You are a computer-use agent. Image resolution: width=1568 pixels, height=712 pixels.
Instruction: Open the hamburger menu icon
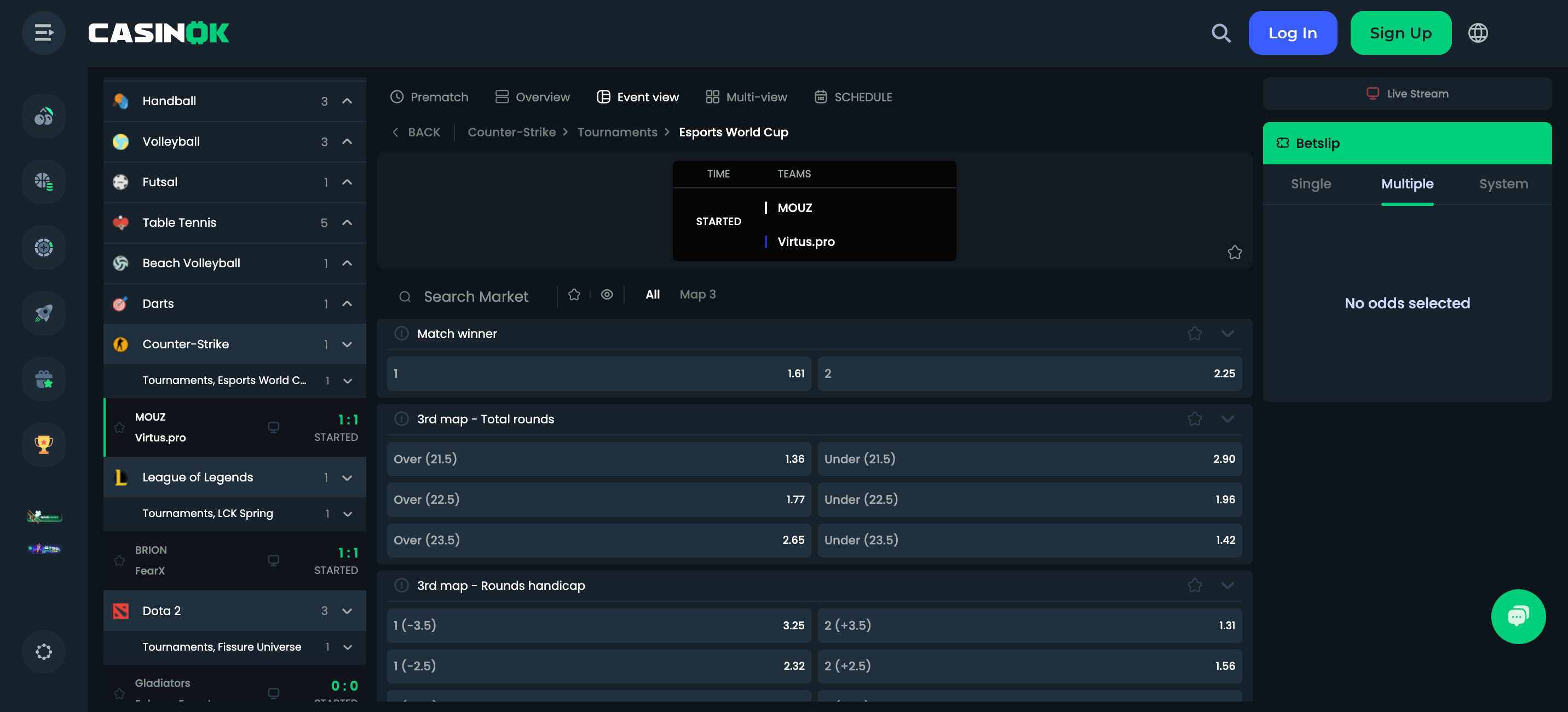[43, 33]
